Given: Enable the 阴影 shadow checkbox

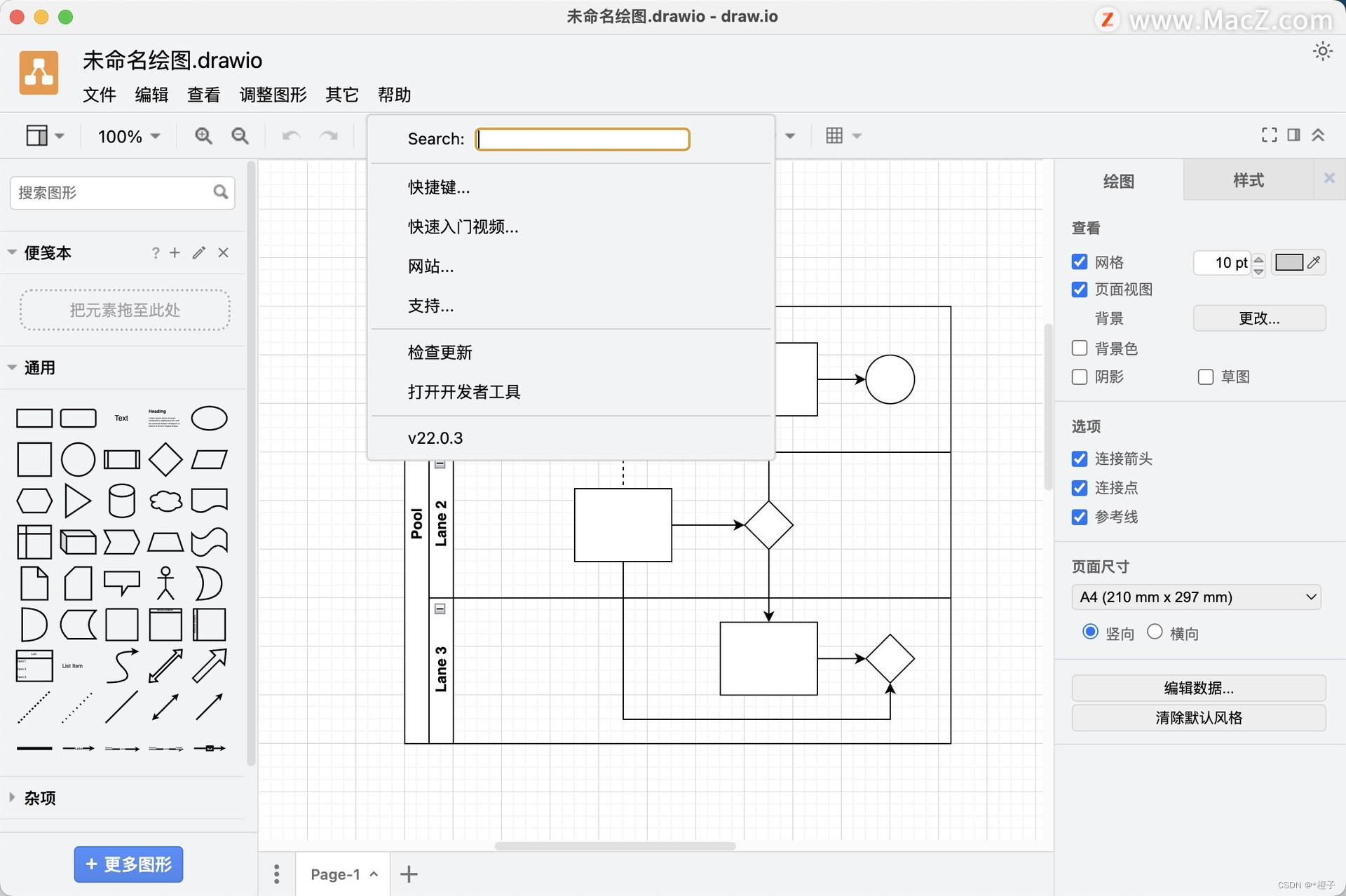Looking at the screenshot, I should (x=1080, y=376).
